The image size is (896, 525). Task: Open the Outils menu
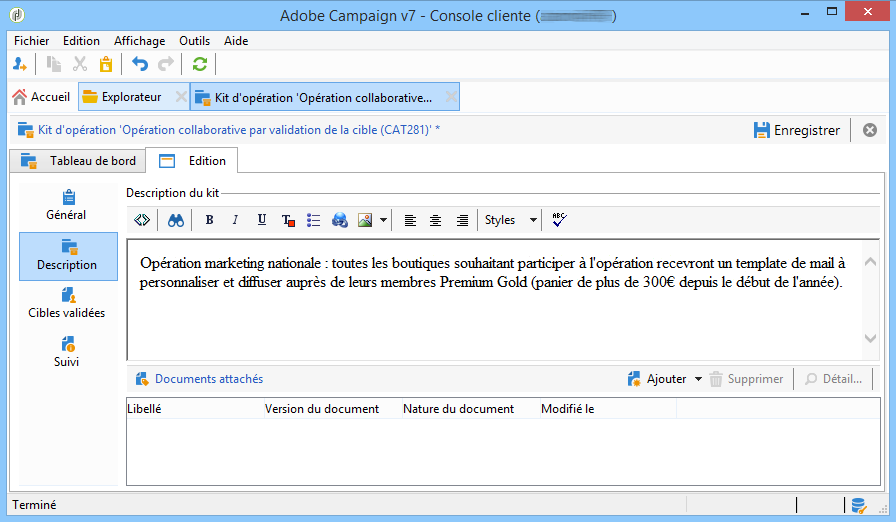pos(194,41)
